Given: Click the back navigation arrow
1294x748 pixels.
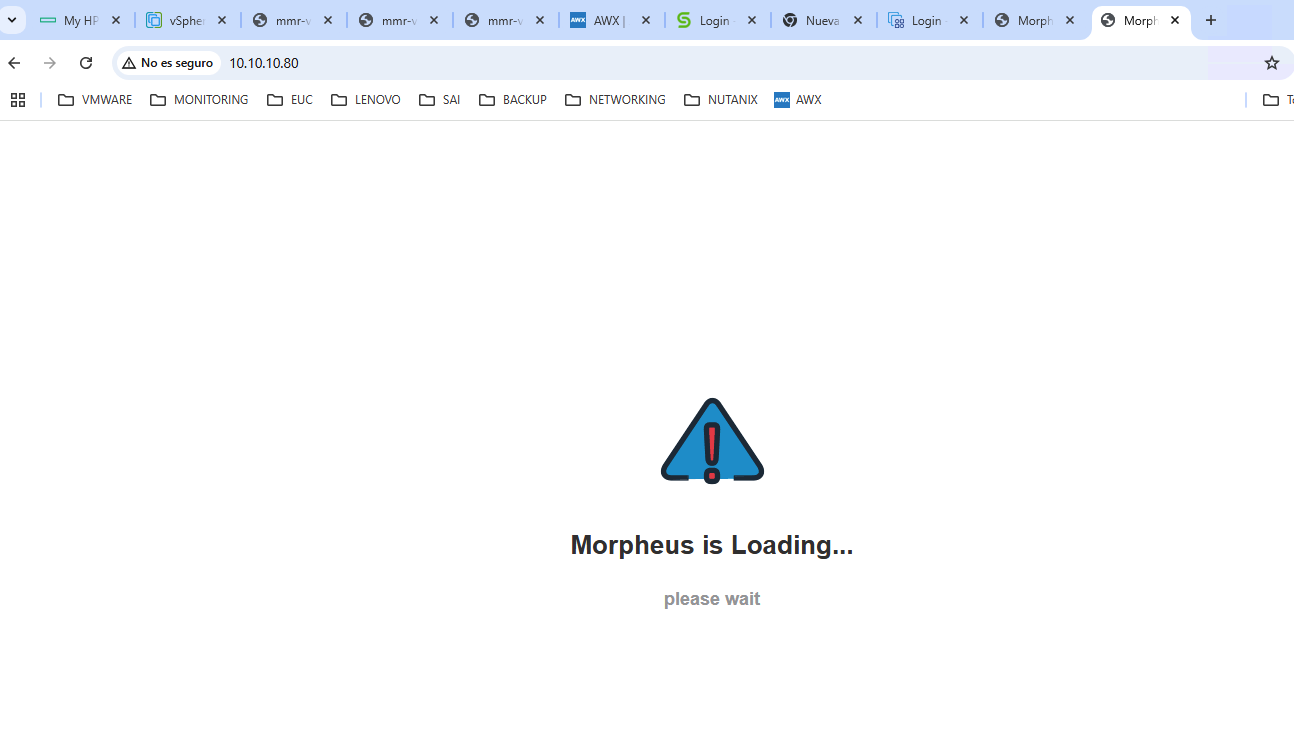Looking at the screenshot, I should point(13,62).
